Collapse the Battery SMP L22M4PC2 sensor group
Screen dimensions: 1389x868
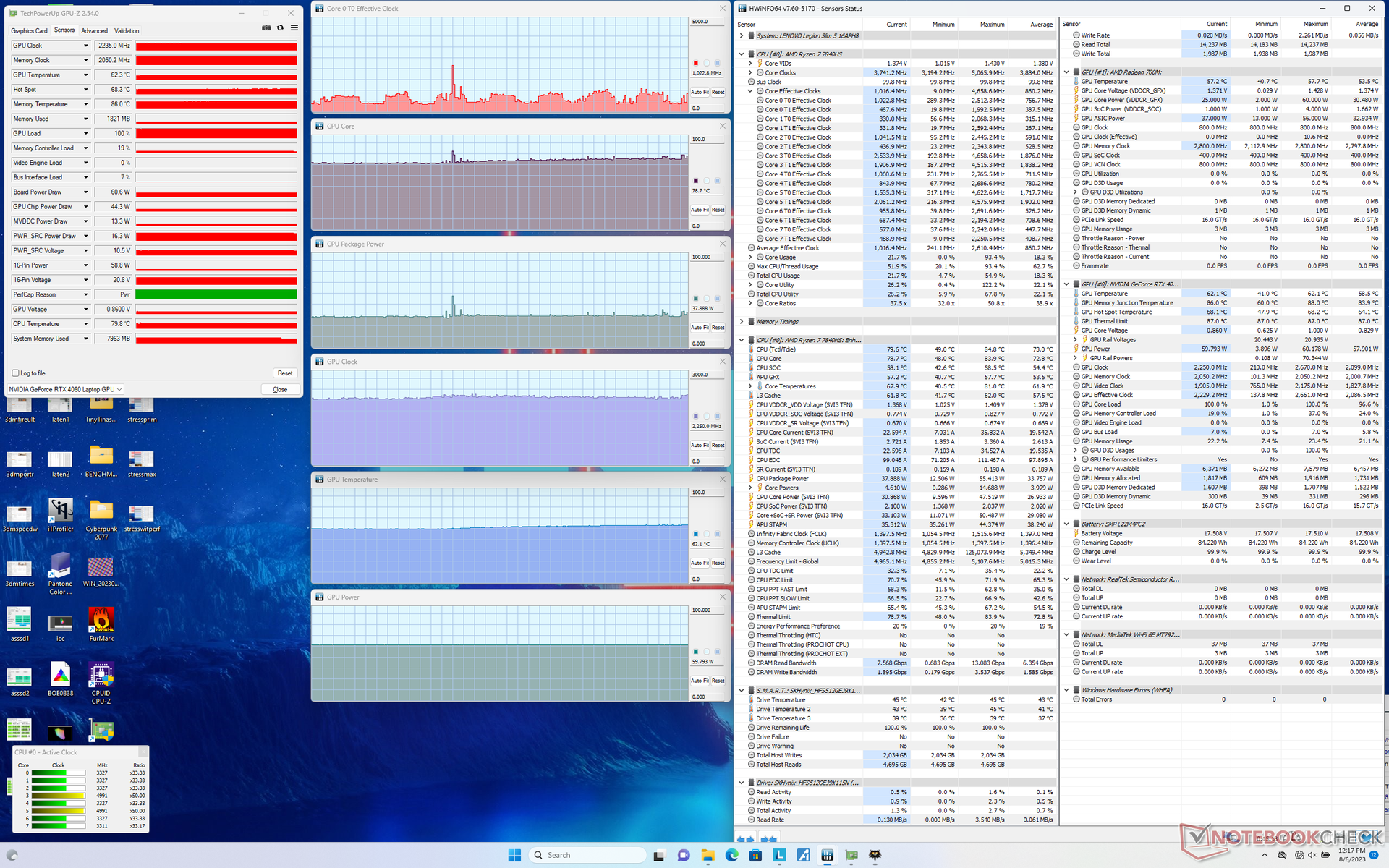pyautogui.click(x=1067, y=524)
